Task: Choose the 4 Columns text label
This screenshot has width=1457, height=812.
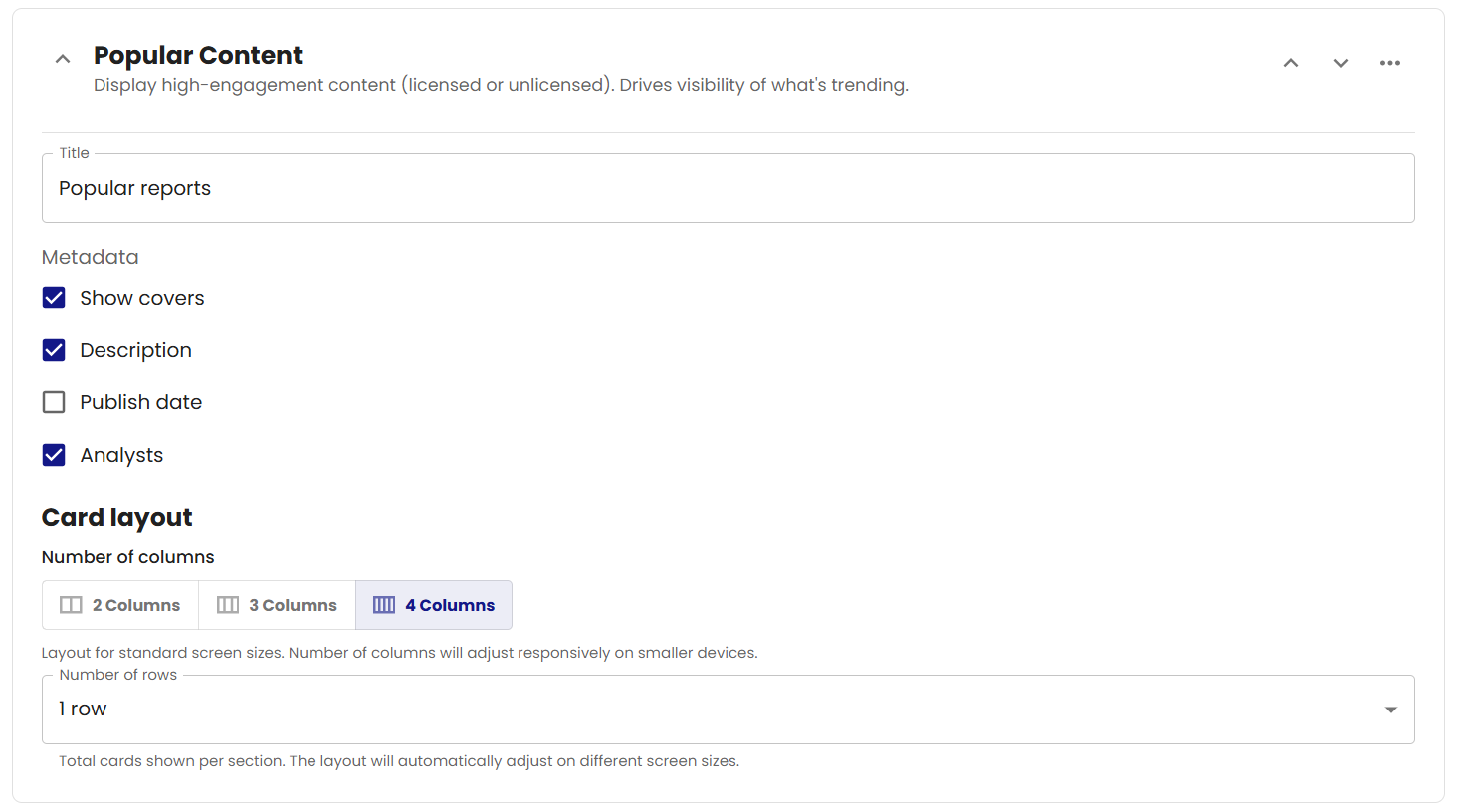Action: 450,605
